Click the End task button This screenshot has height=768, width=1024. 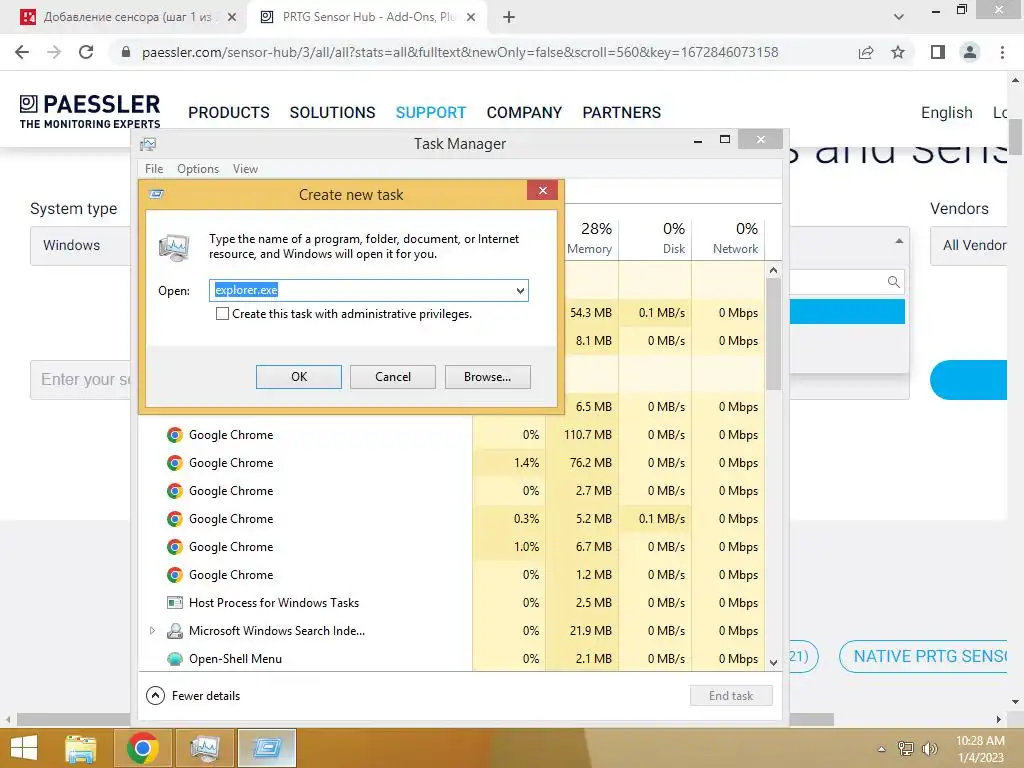(731, 696)
